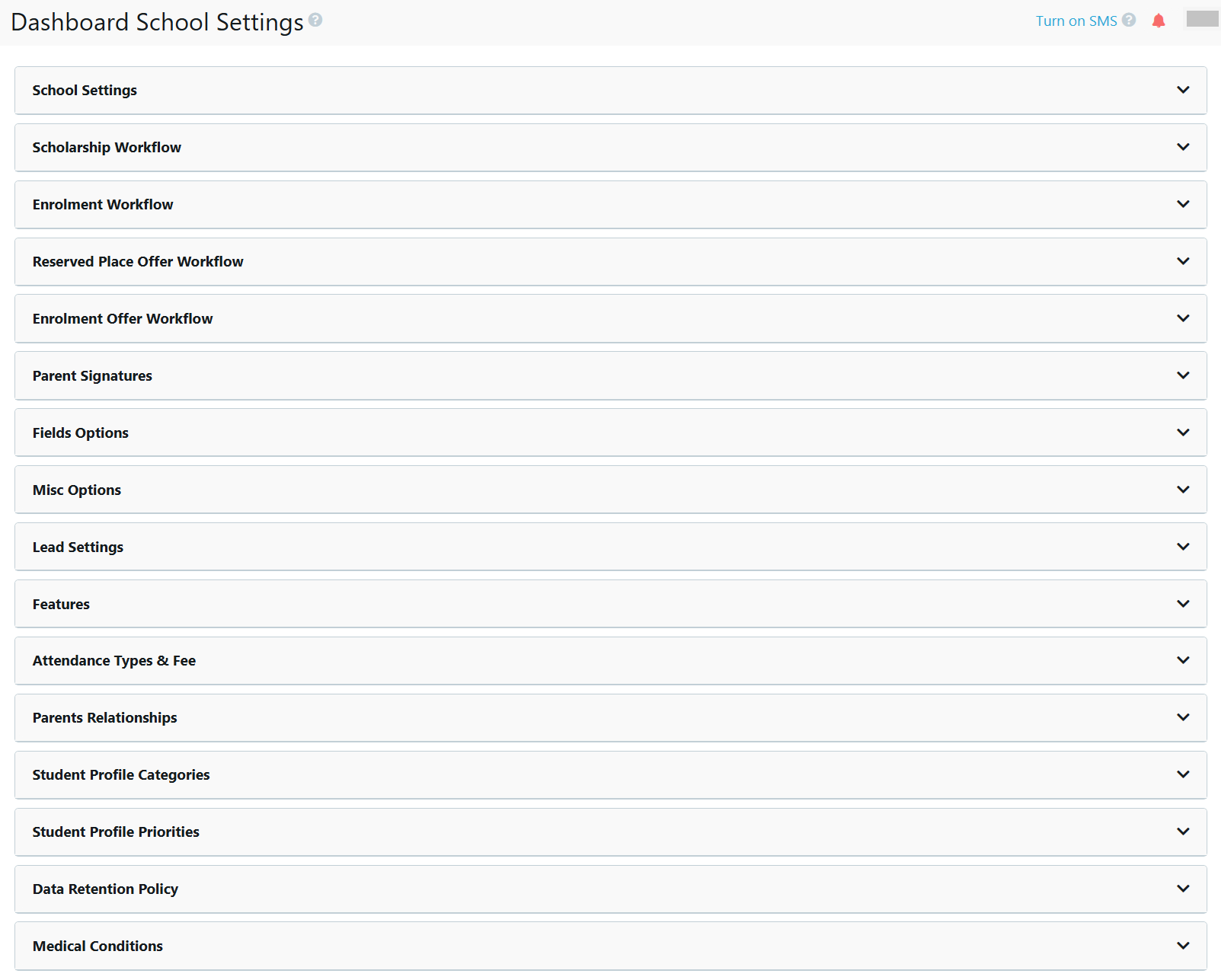The image size is (1221, 980).
Task: Expand the Parent Signatures section
Action: (x=1183, y=375)
